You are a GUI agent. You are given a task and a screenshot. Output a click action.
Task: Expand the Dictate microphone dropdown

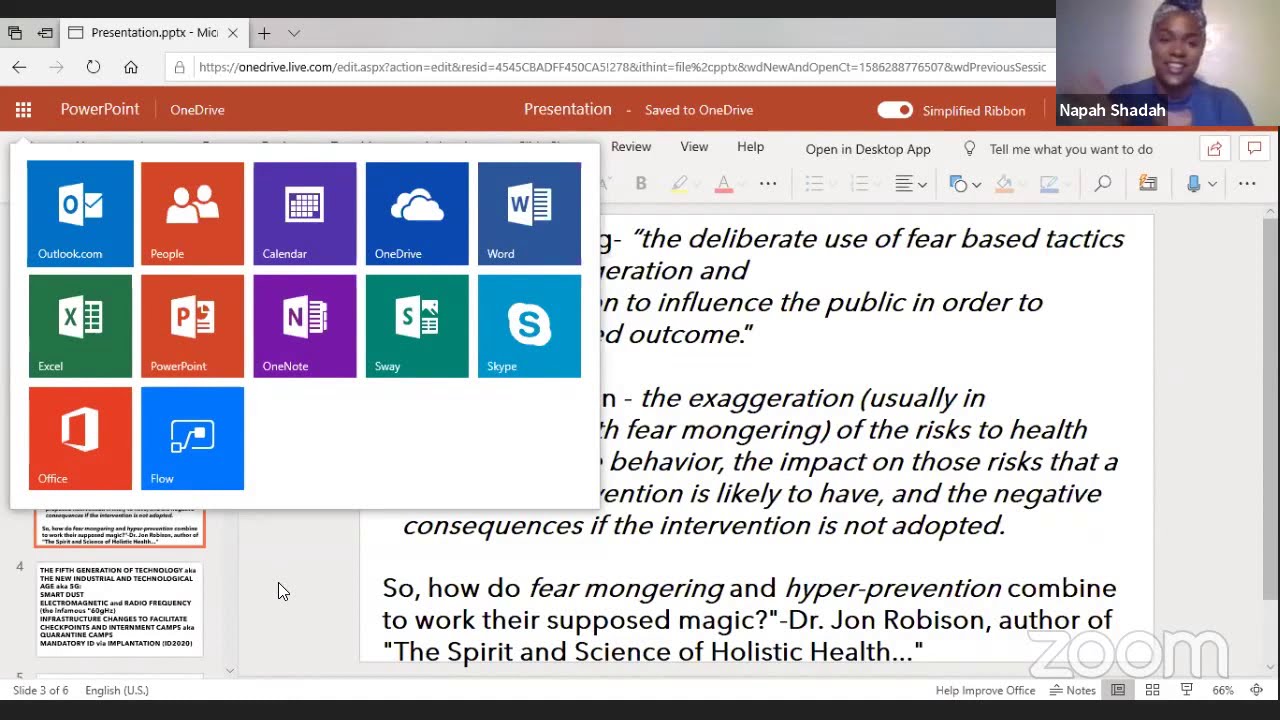coord(1212,184)
